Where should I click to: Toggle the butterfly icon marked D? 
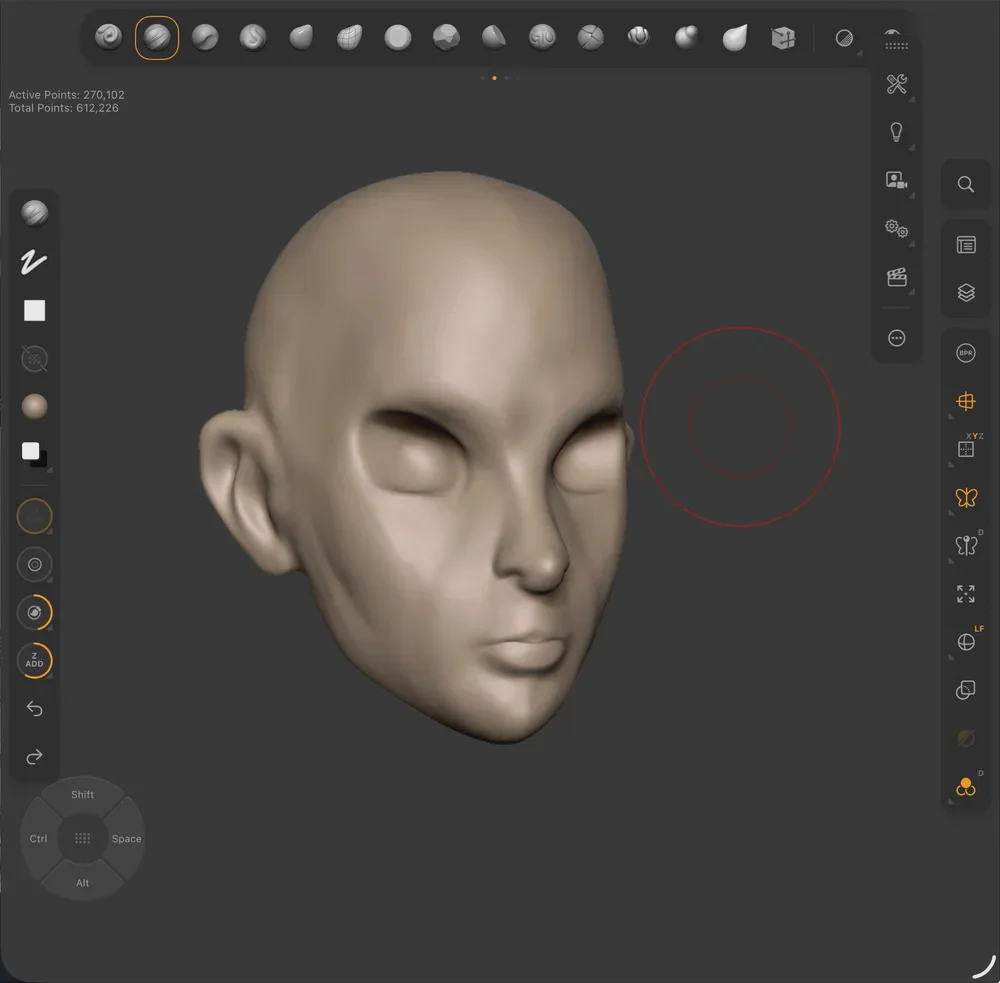click(967, 545)
